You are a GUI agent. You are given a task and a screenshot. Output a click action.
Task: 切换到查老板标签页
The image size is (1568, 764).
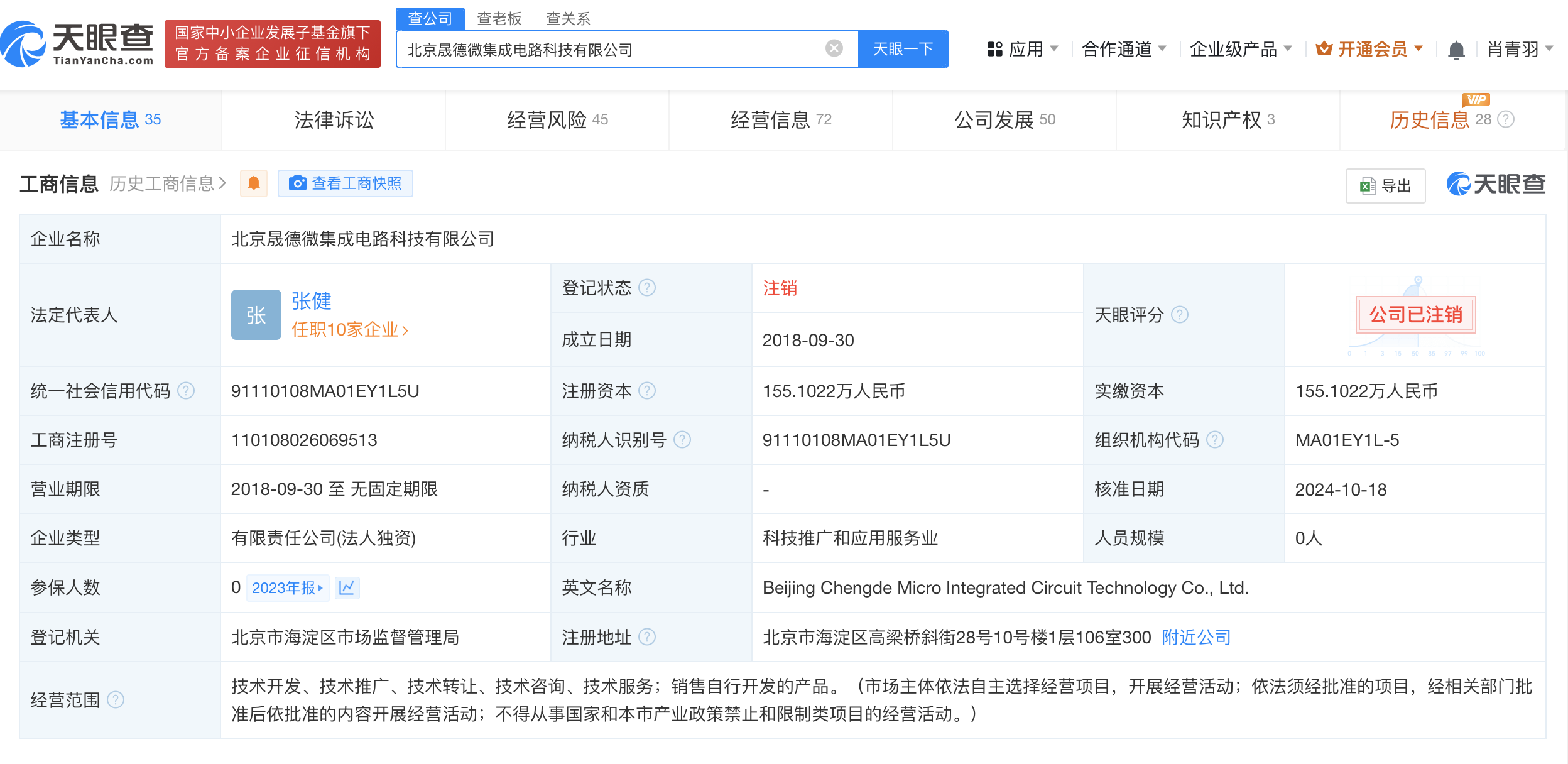coord(499,19)
